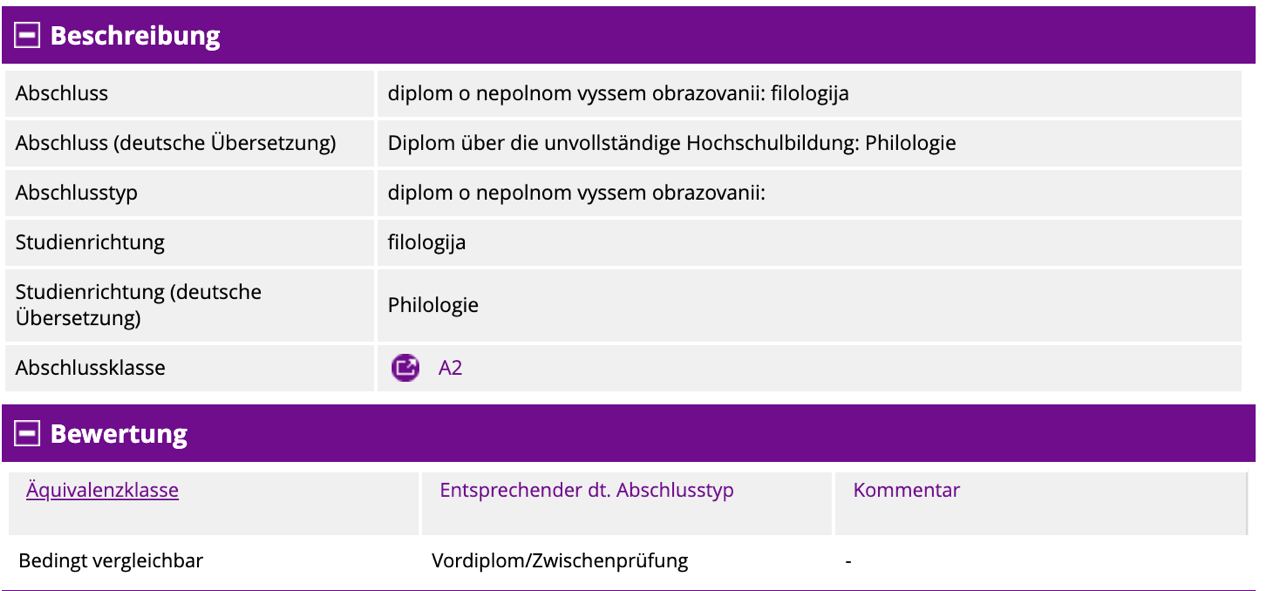Open external link icon beside A2
This screenshot has height=591, width=1280.
tap(405, 368)
